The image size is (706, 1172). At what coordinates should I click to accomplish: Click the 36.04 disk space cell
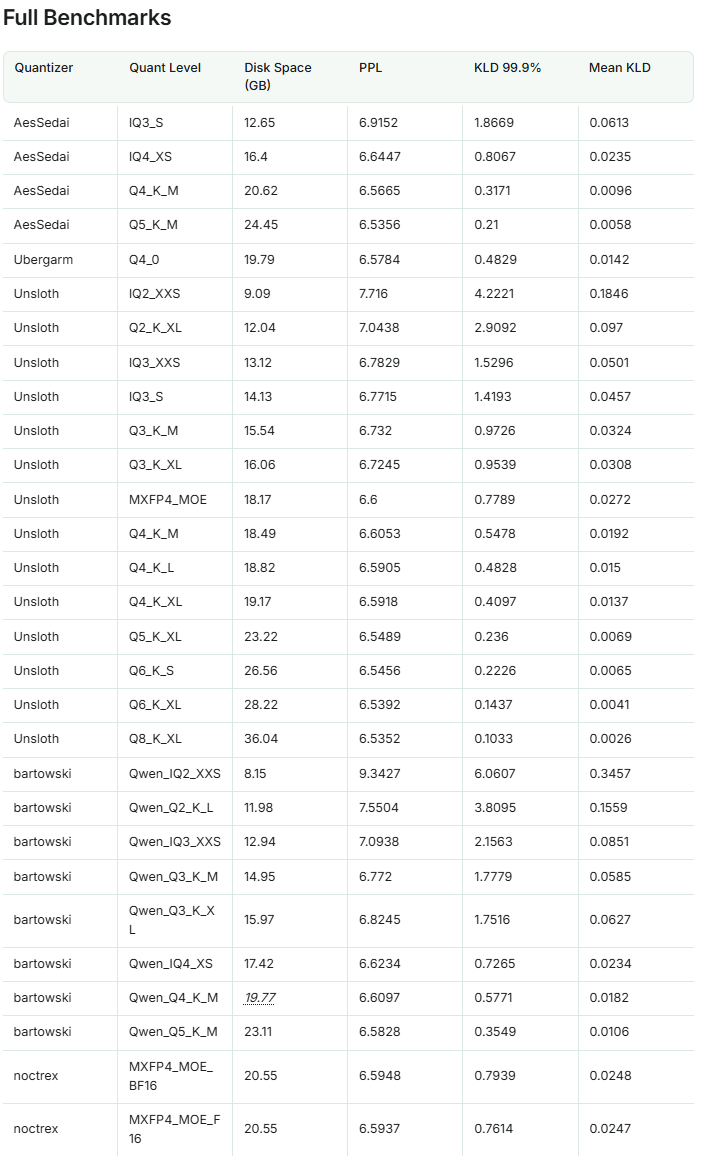(261, 739)
